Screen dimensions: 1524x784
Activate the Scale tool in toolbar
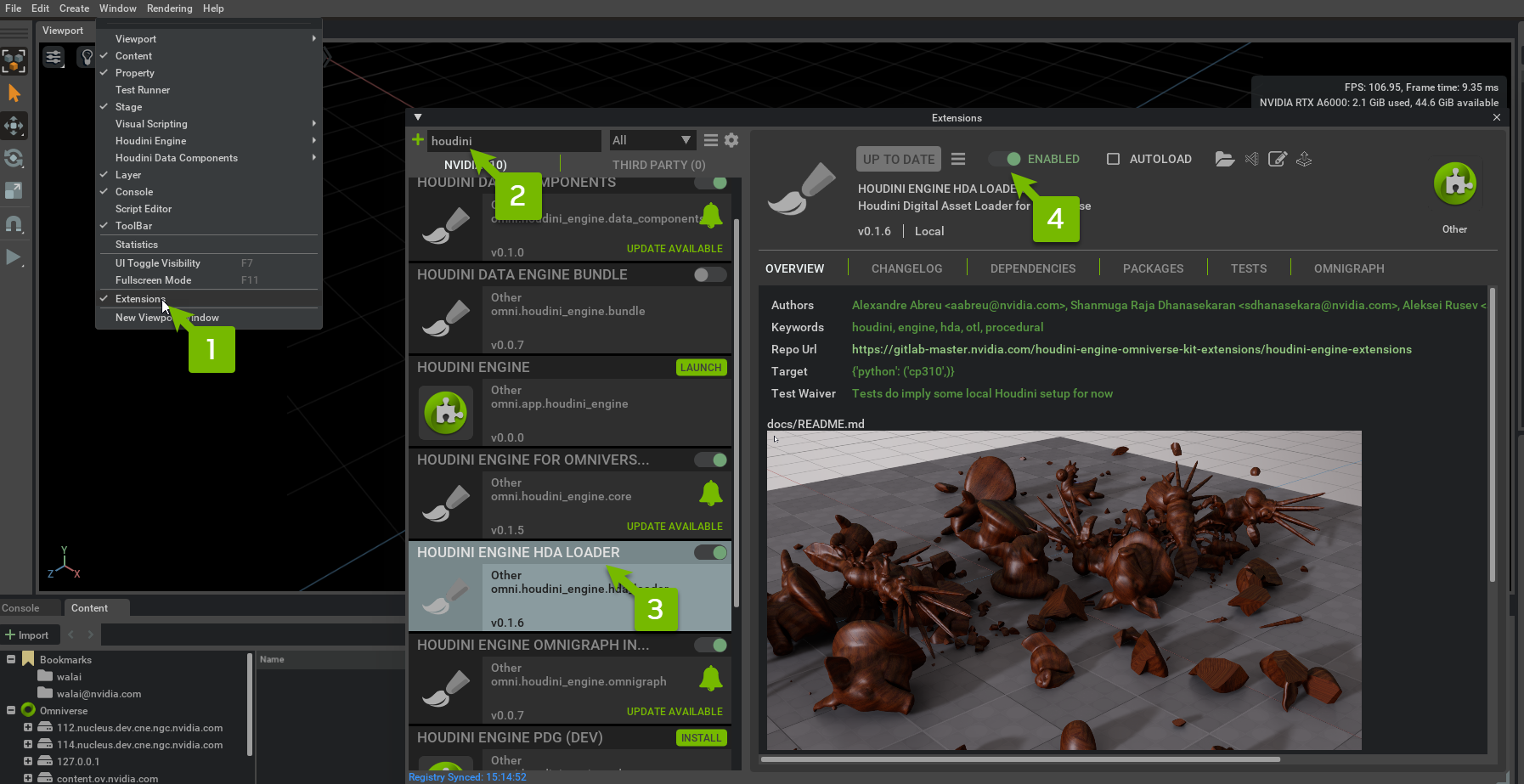[x=14, y=190]
